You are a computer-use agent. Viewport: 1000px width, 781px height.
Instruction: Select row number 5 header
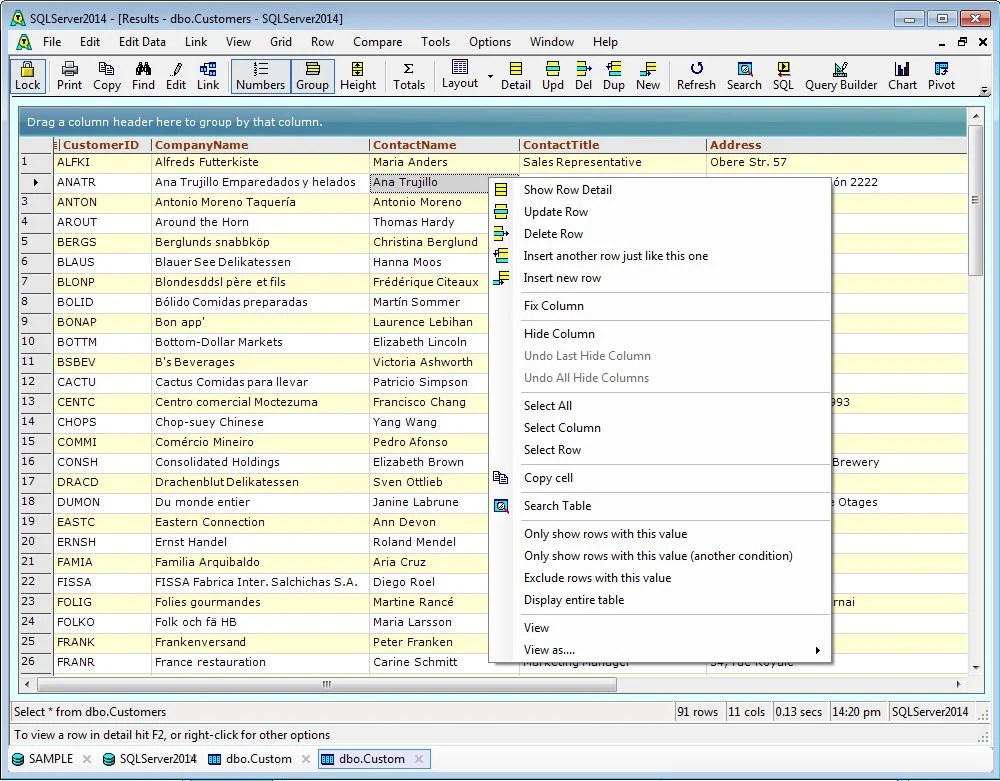coord(36,242)
